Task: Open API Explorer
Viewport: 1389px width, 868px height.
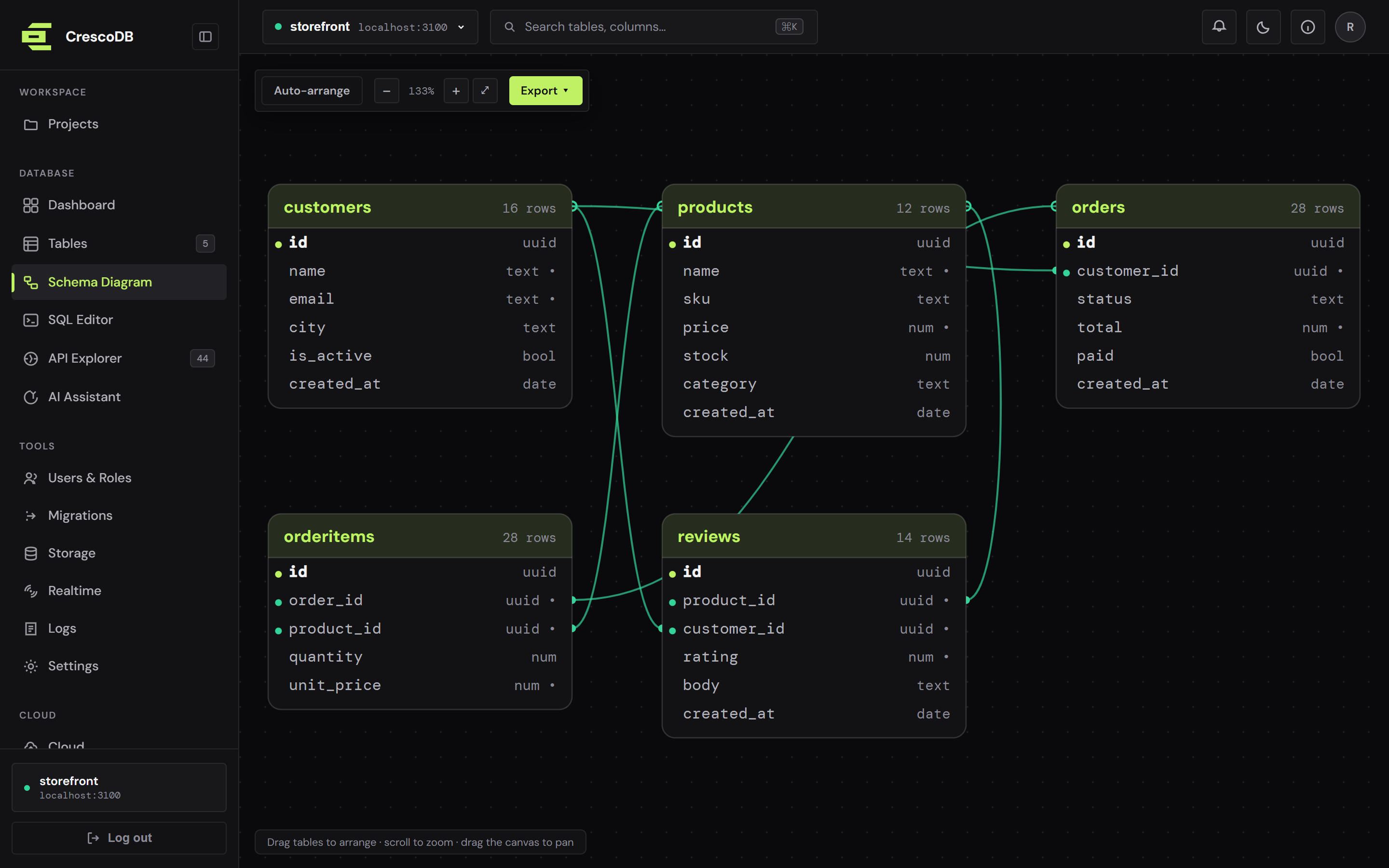Action: click(119, 358)
